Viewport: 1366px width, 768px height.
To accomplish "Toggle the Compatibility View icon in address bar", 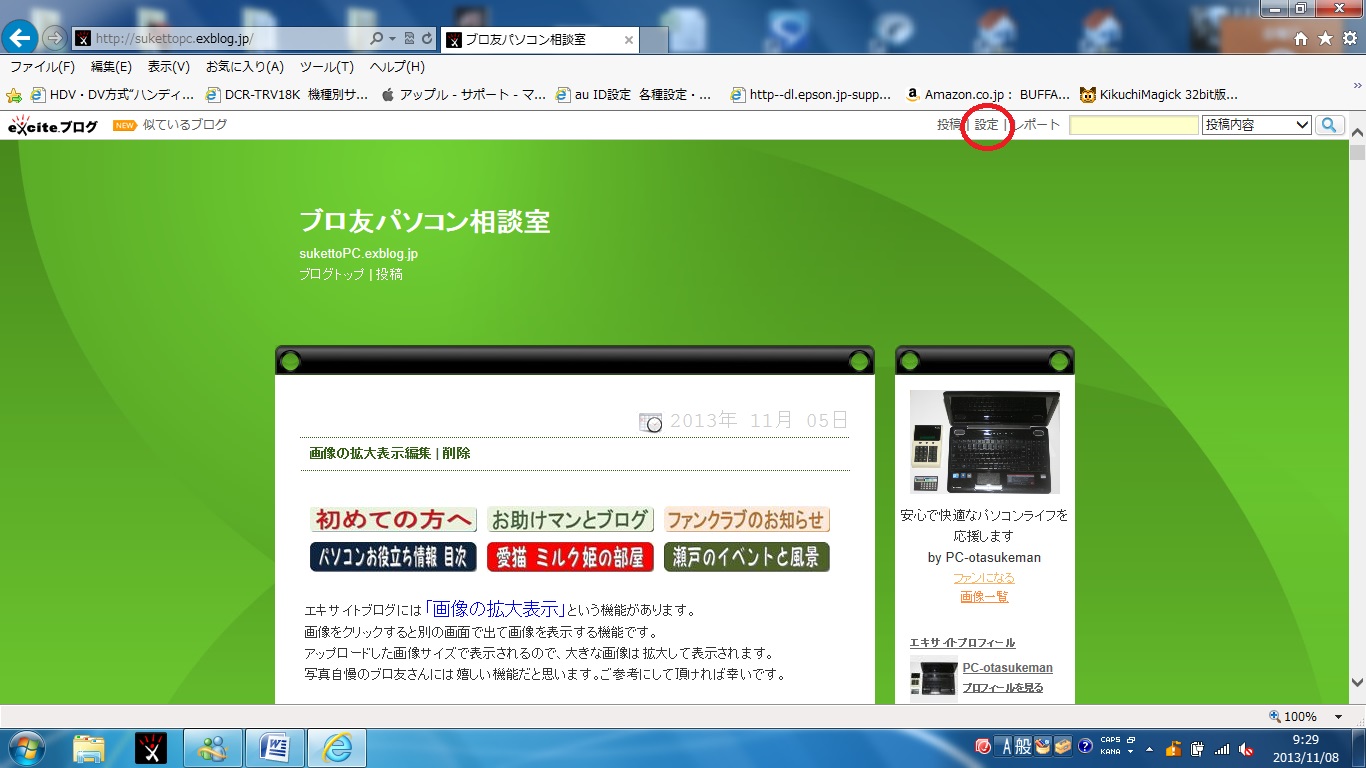I will [x=409, y=39].
